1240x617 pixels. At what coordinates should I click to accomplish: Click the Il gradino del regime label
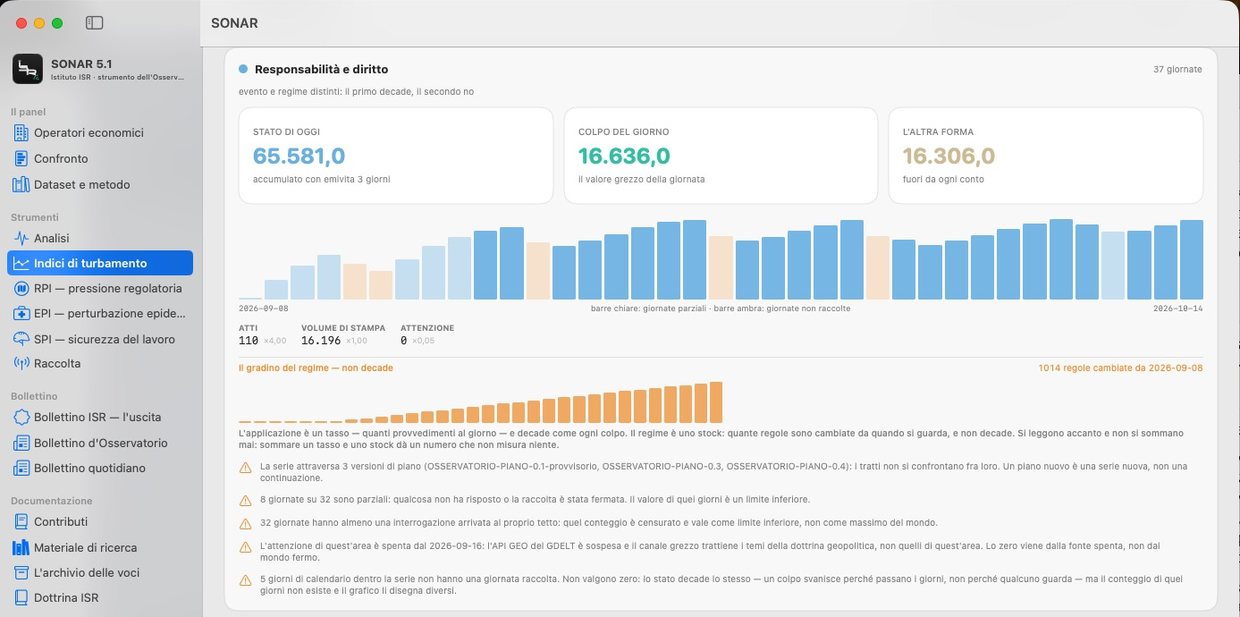tap(316, 368)
